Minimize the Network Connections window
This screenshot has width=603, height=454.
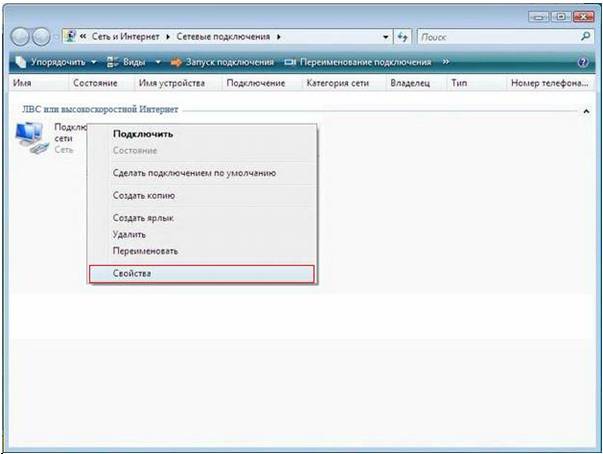(x=539, y=17)
